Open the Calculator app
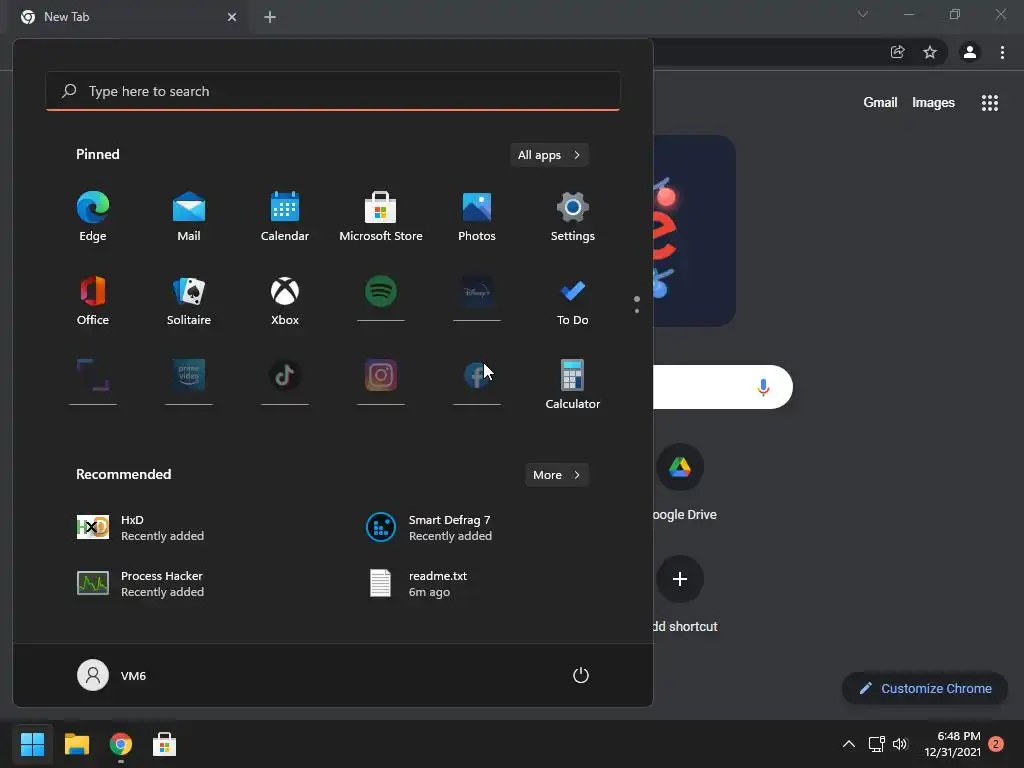 point(573,385)
